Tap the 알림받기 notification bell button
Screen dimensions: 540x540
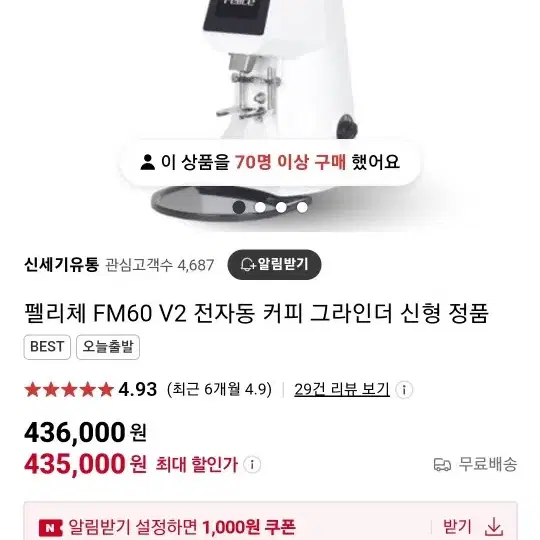[x=274, y=264]
